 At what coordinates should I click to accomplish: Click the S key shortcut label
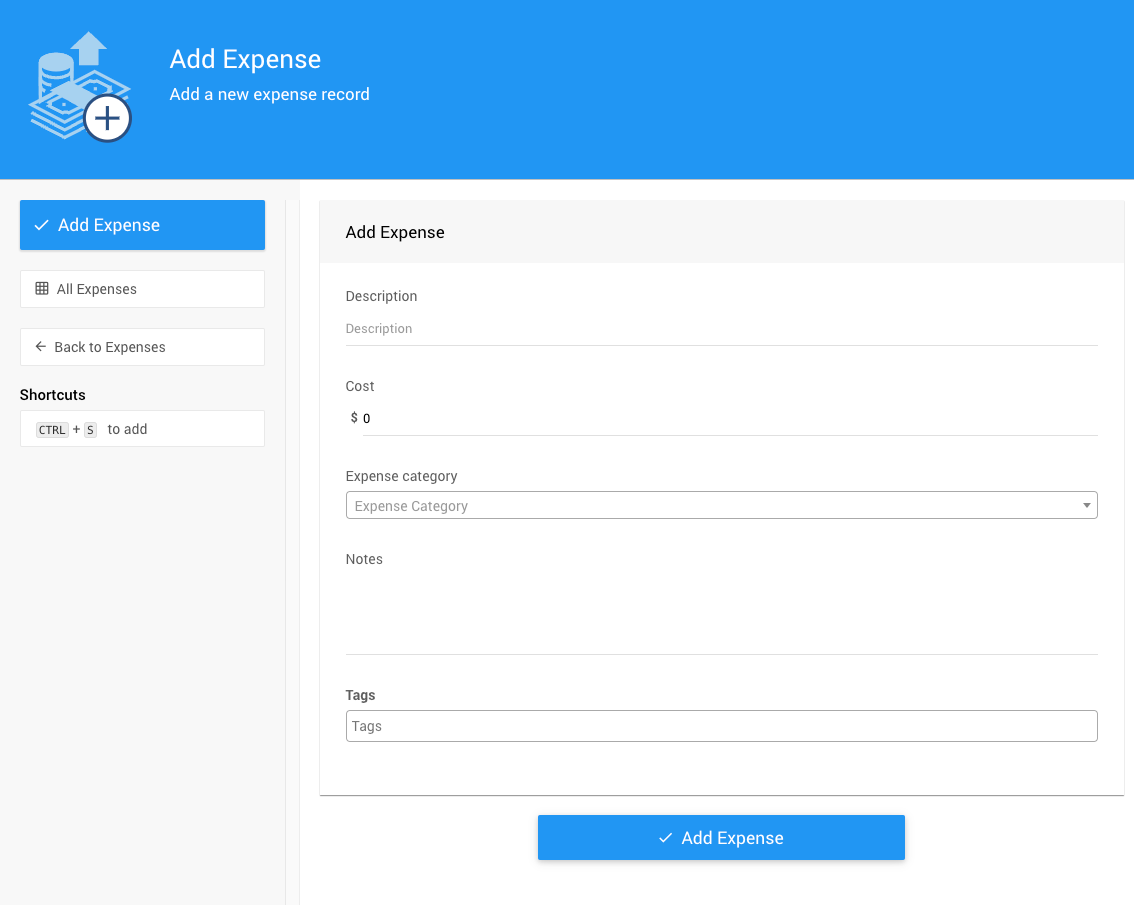click(90, 430)
